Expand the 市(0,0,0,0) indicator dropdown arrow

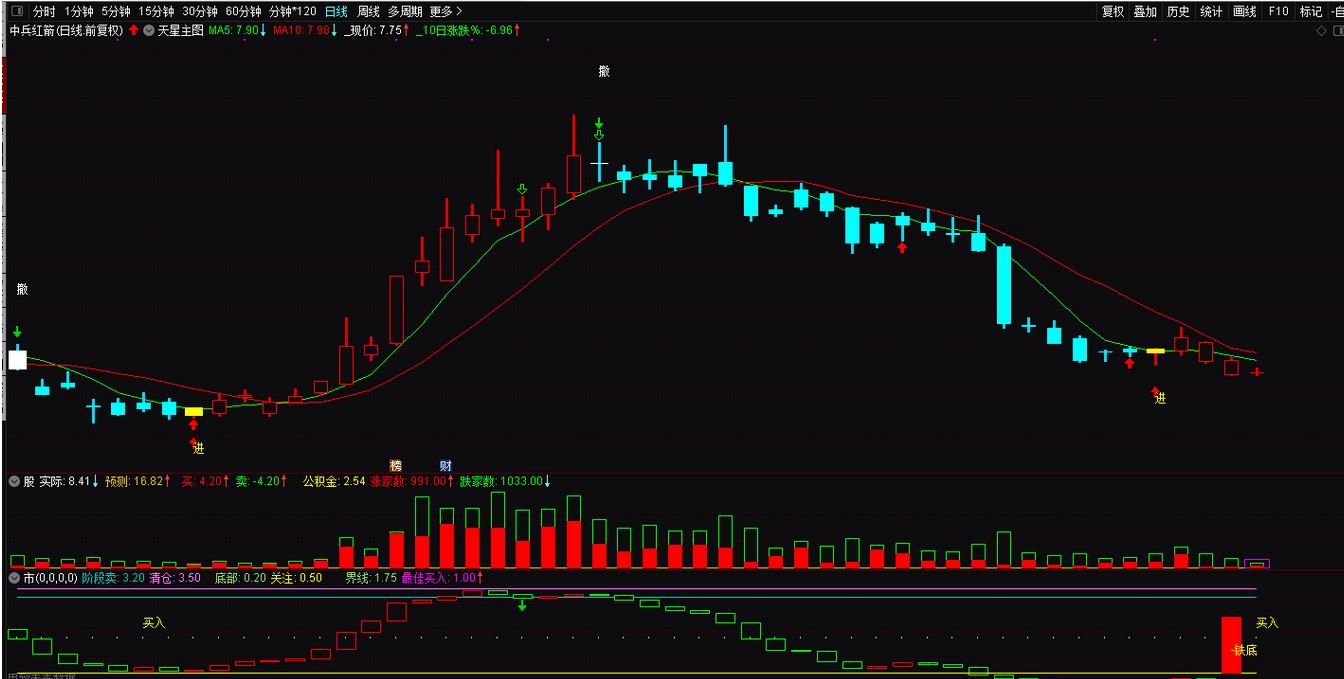tap(15, 578)
